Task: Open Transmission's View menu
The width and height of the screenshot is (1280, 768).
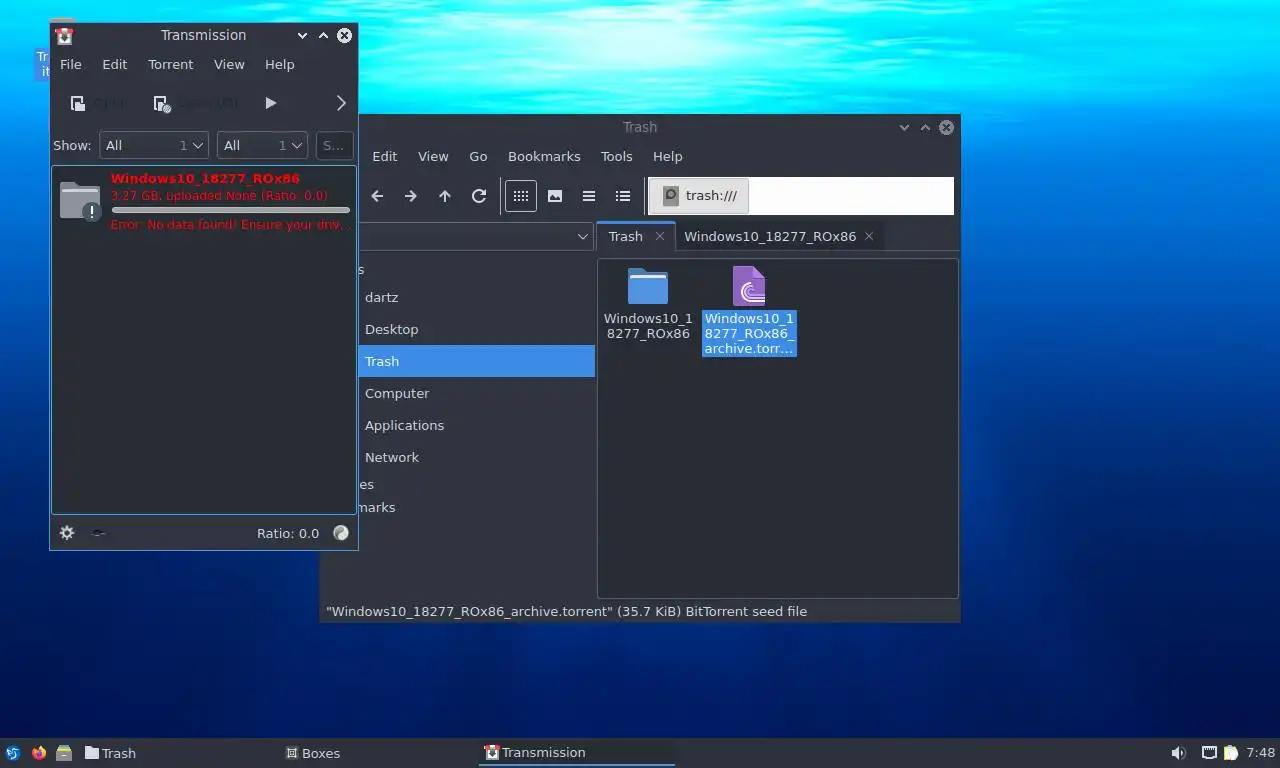Action: pos(229,64)
